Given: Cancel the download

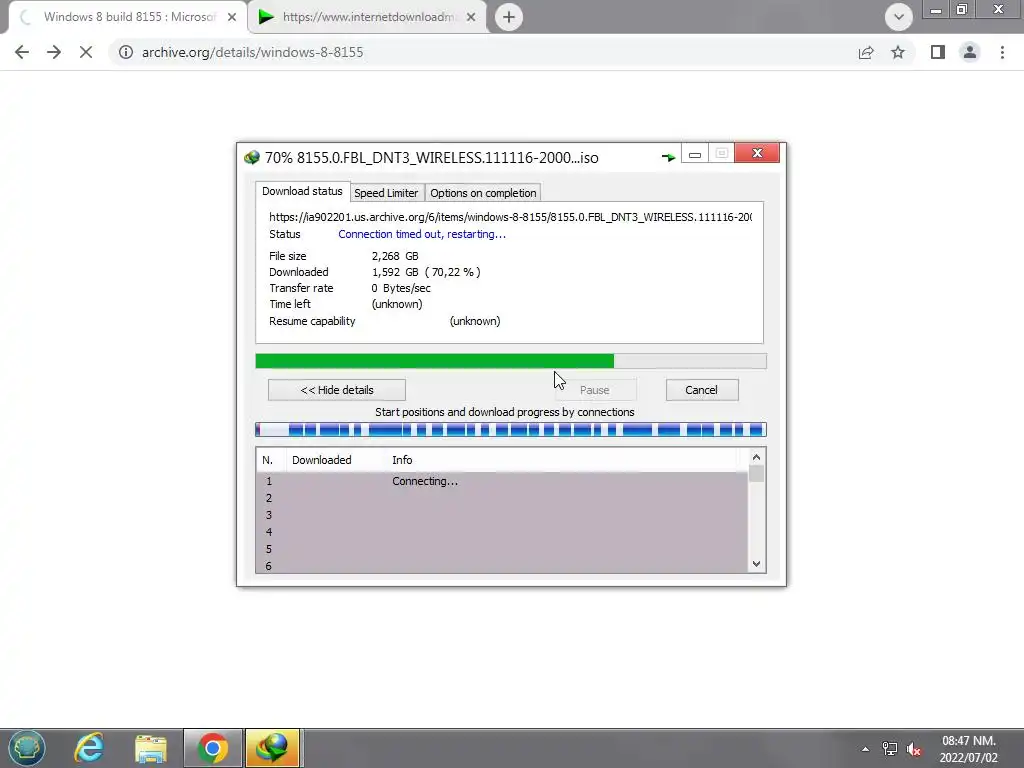Looking at the screenshot, I should pos(701,390).
